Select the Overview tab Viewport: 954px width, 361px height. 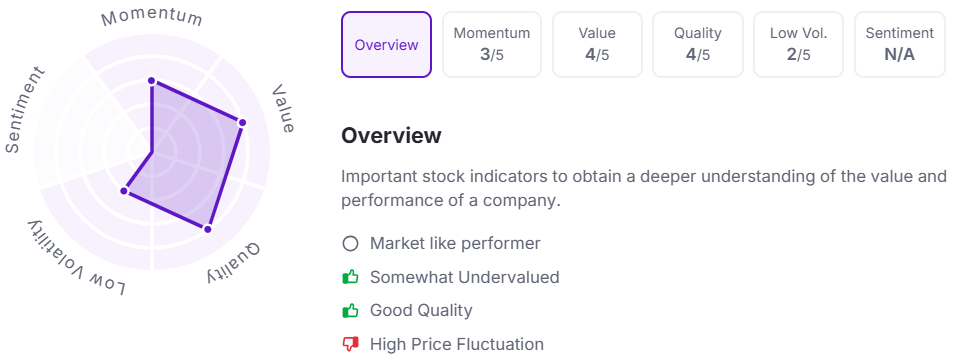[386, 44]
